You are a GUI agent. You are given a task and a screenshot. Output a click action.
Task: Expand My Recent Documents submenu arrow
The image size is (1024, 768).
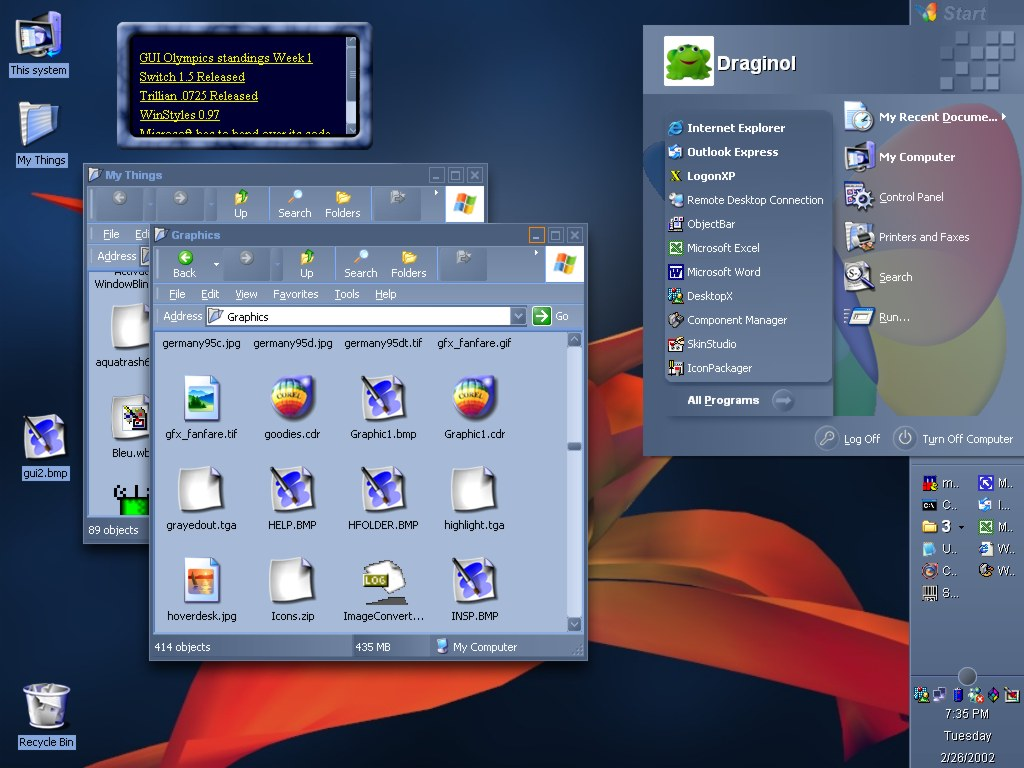(1004, 116)
